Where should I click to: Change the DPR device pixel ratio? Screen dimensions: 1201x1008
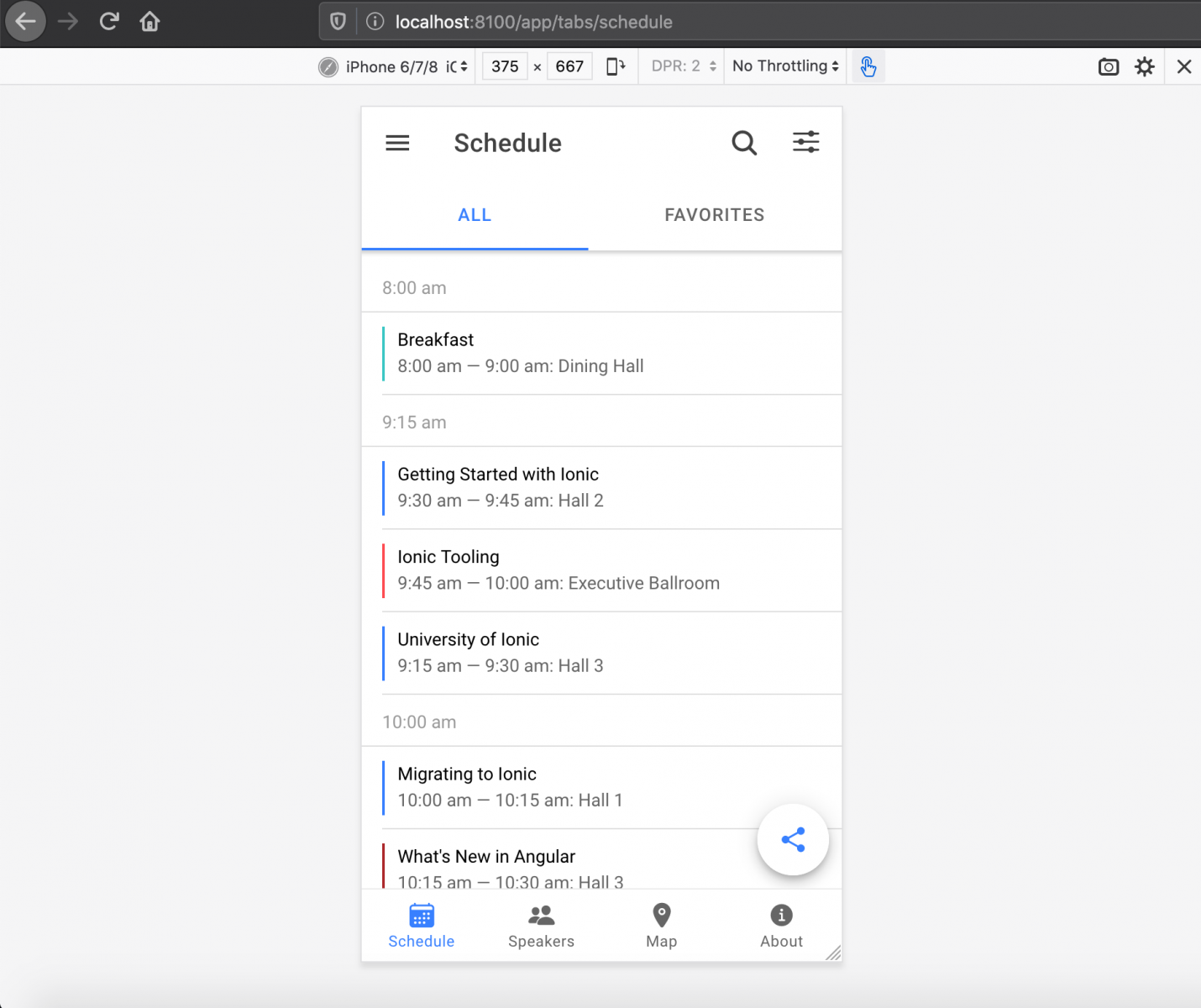tap(684, 66)
